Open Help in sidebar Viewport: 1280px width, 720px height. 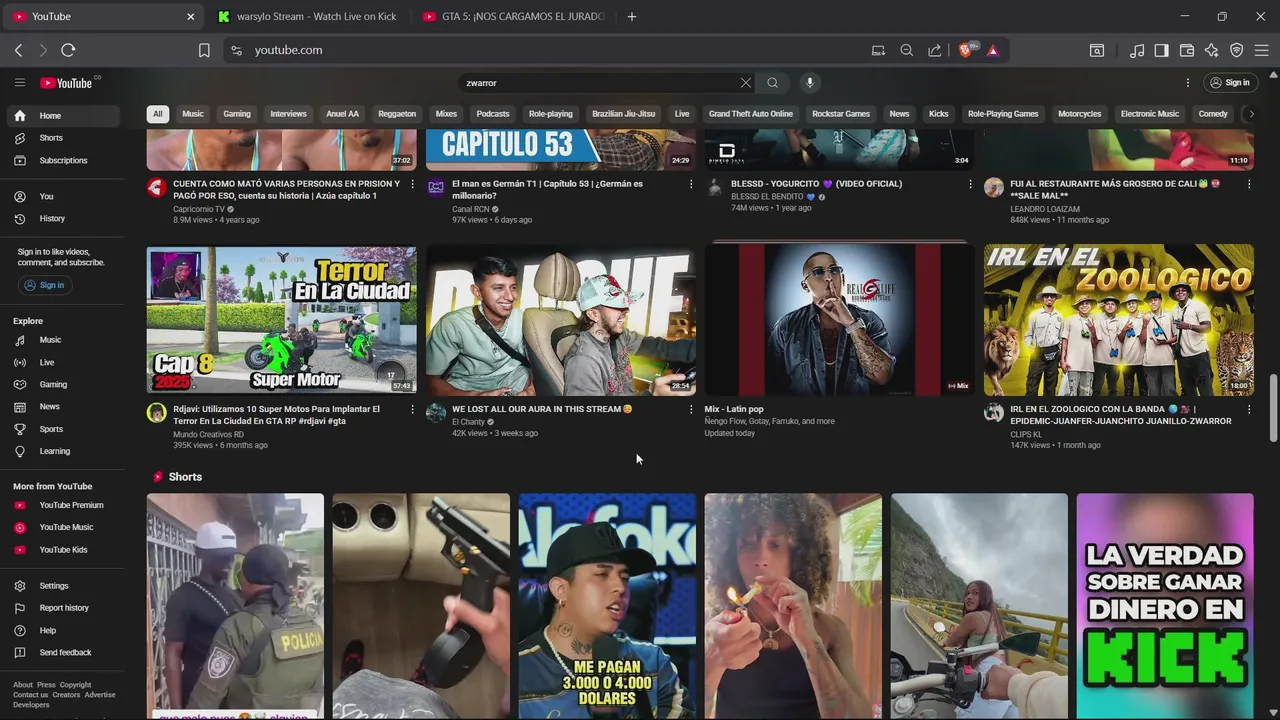coord(62,630)
